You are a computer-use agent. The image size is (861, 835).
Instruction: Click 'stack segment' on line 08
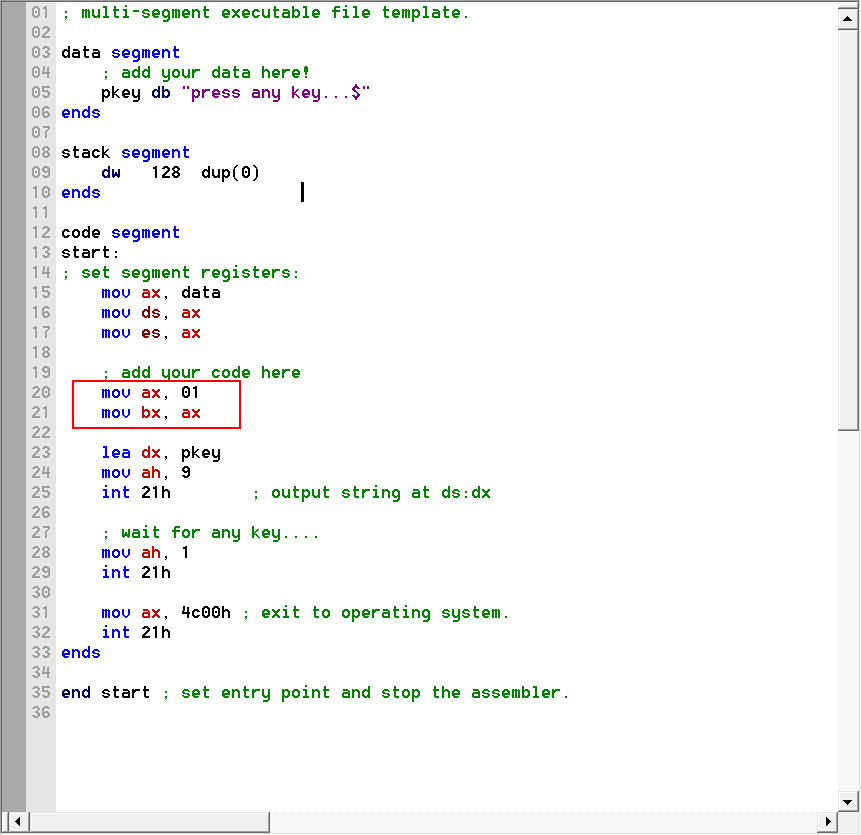125,153
